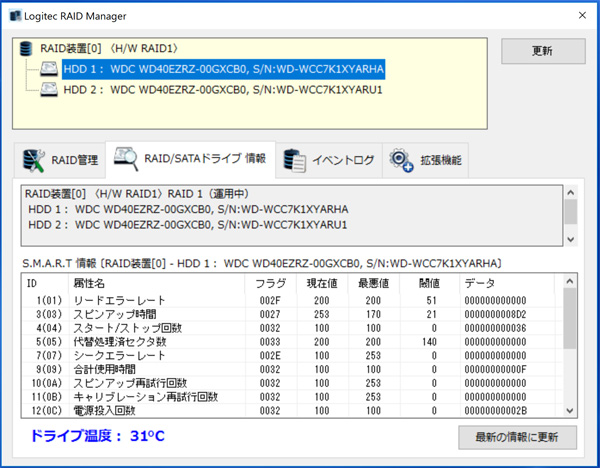Viewport: 600px width, 468px height.
Task: Click data value 0000000008D2
Action: [495, 315]
